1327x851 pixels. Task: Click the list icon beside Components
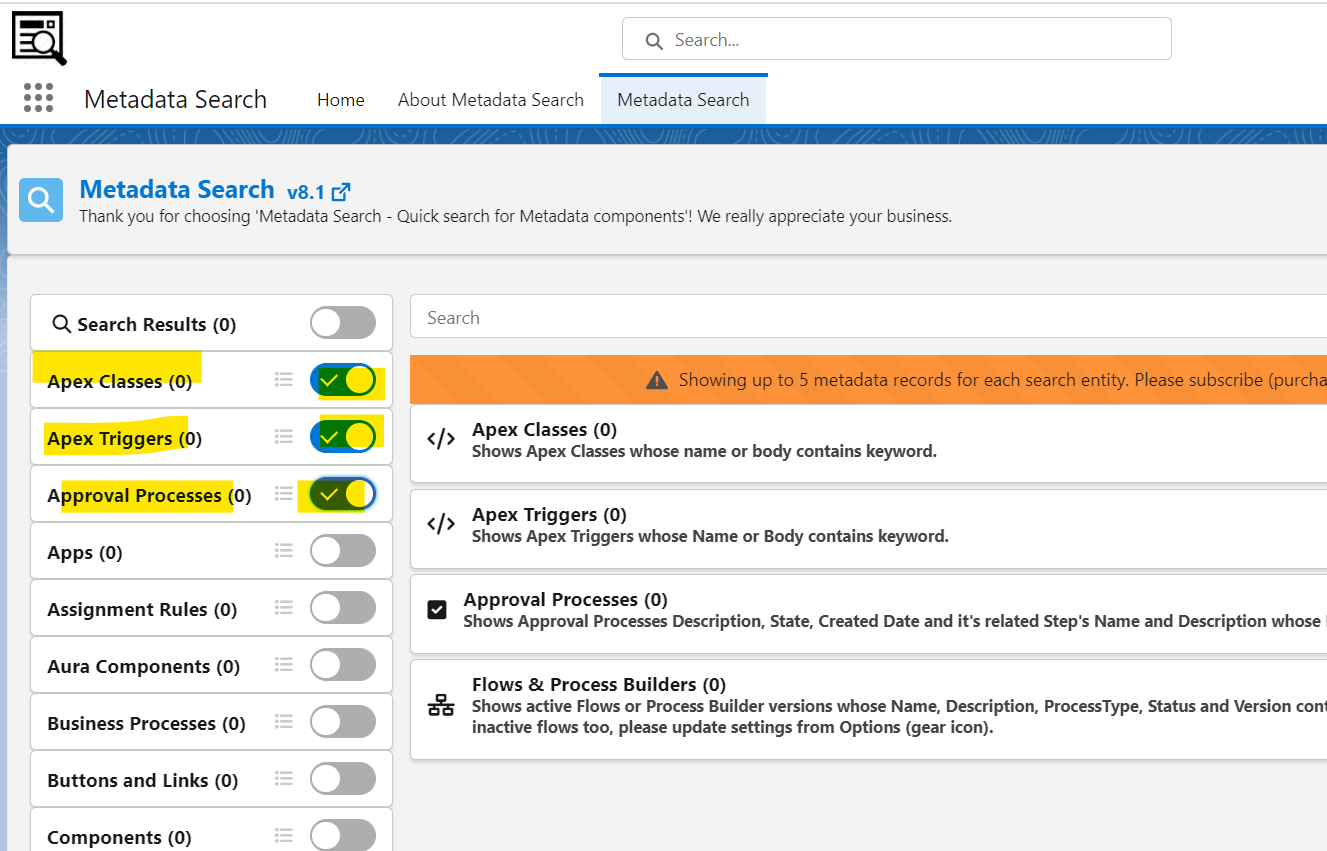[284, 835]
